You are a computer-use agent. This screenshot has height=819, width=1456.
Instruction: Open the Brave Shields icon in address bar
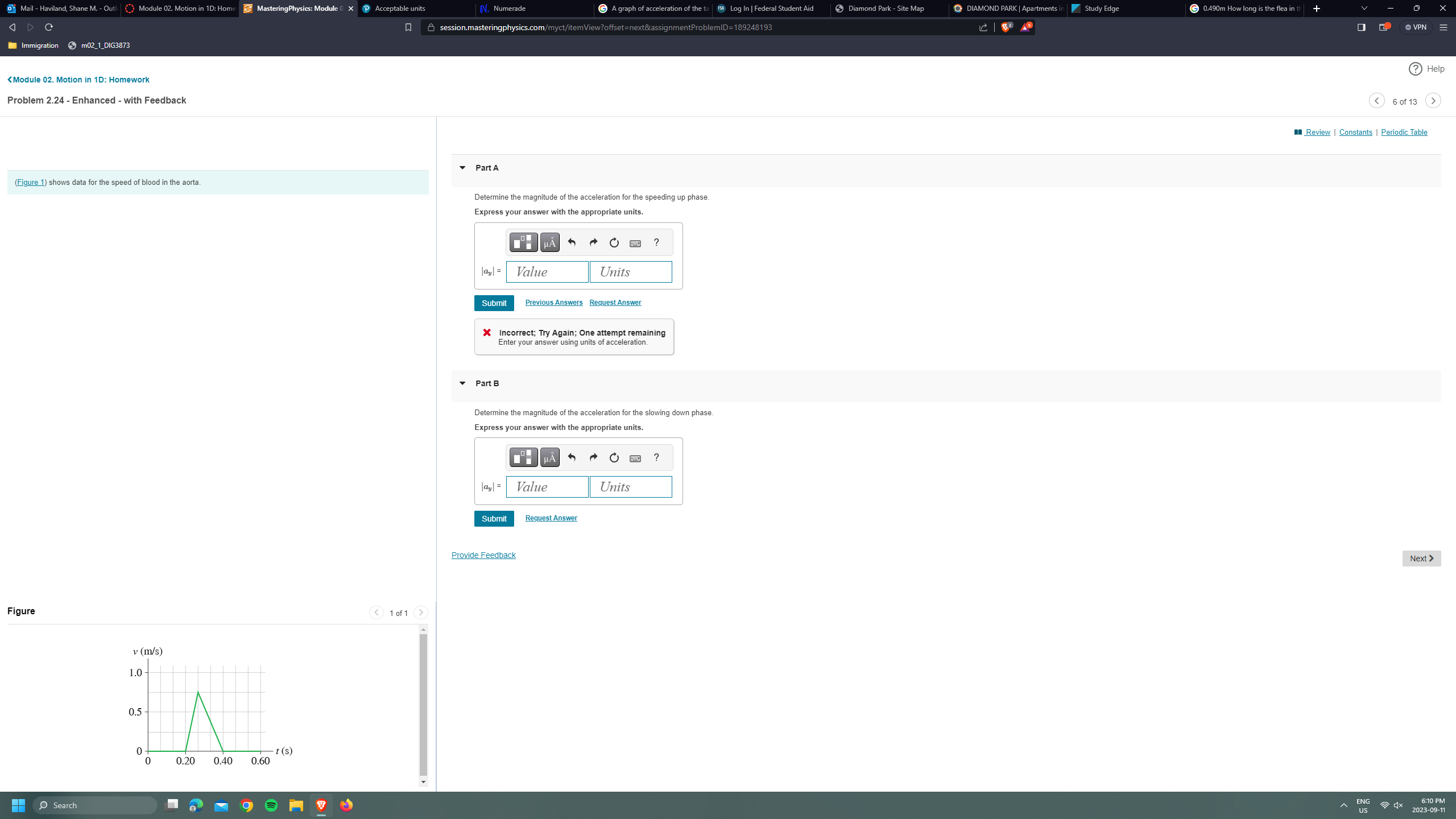1006,27
